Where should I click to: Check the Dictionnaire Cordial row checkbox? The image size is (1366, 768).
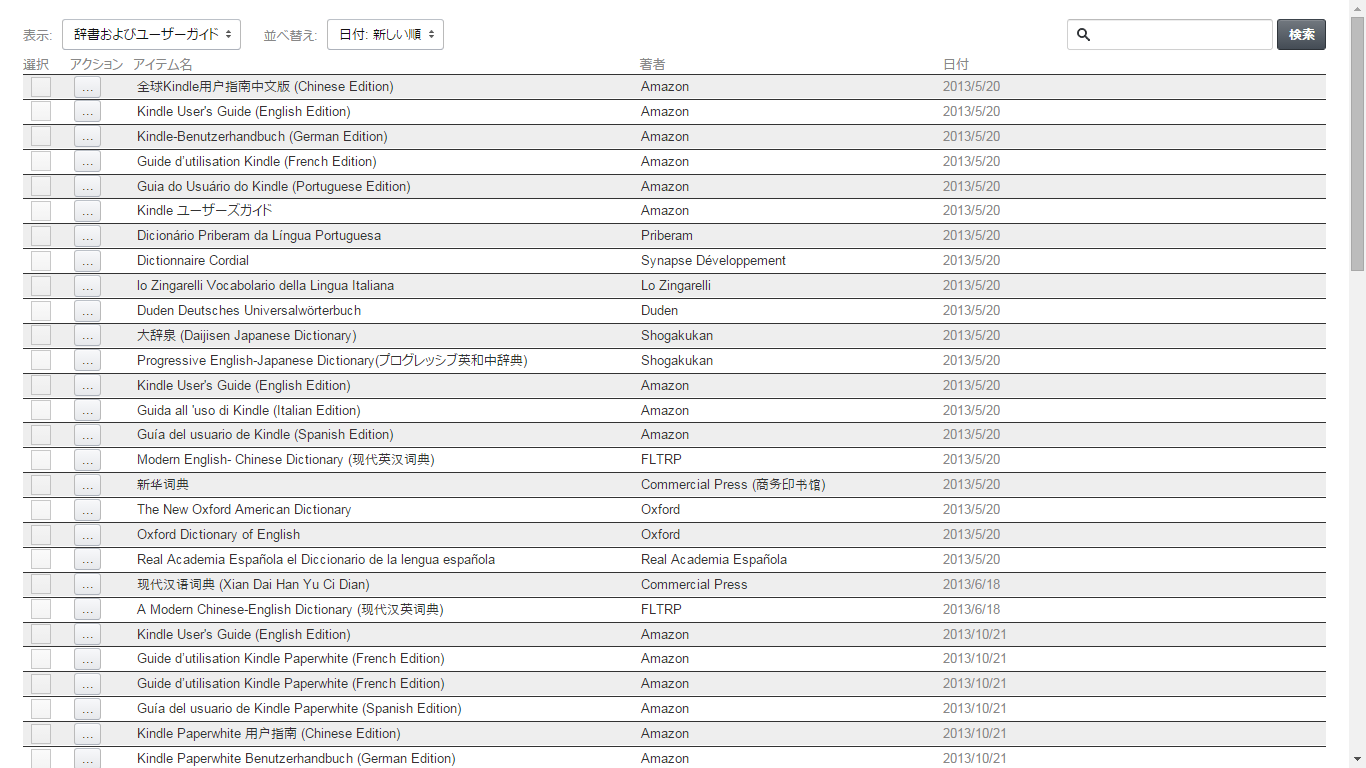coord(41,261)
